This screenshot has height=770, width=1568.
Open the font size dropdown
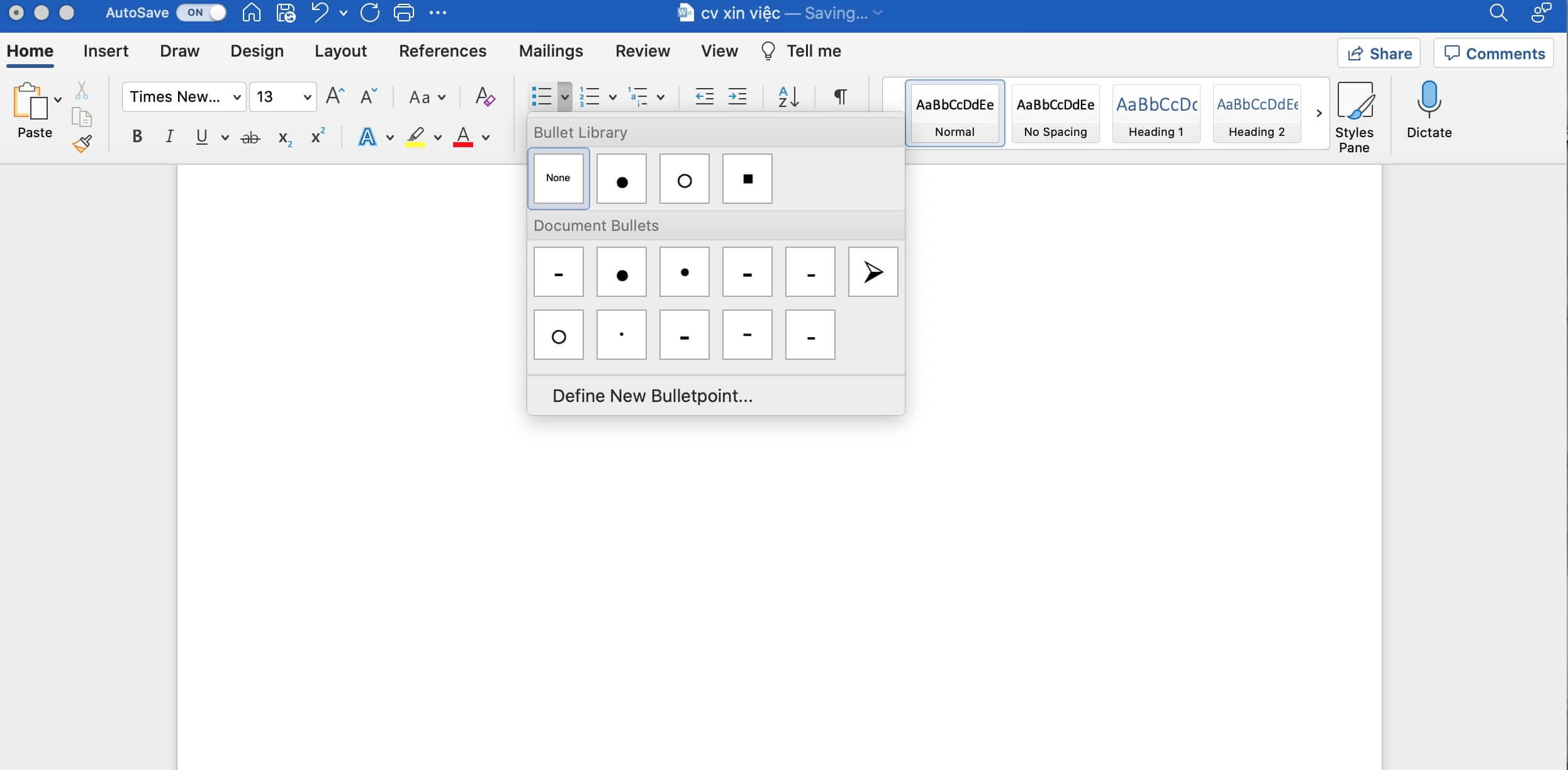click(307, 97)
